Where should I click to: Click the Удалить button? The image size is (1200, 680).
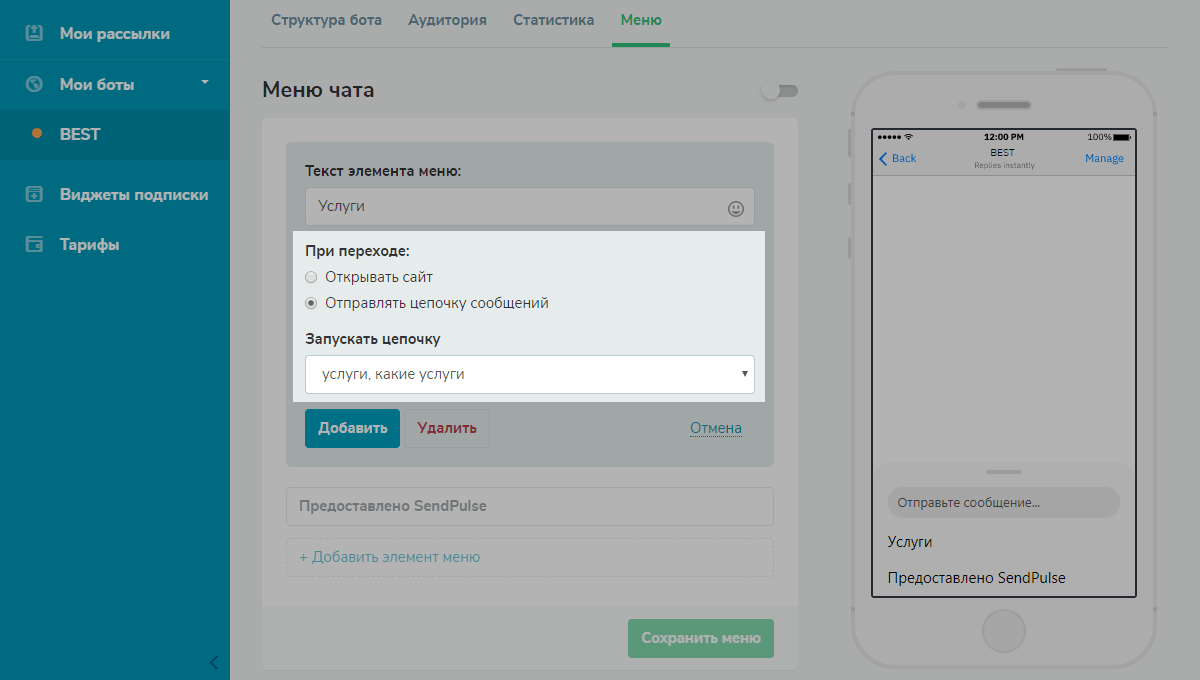[447, 428]
